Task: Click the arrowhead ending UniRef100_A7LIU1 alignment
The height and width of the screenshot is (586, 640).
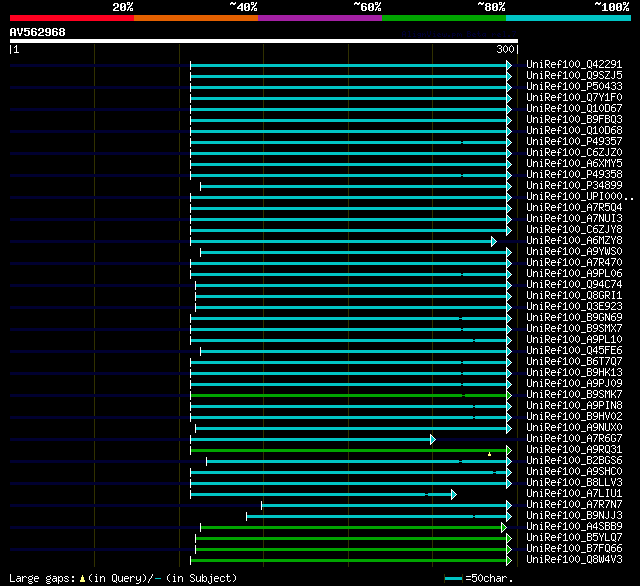Action: 454,495
